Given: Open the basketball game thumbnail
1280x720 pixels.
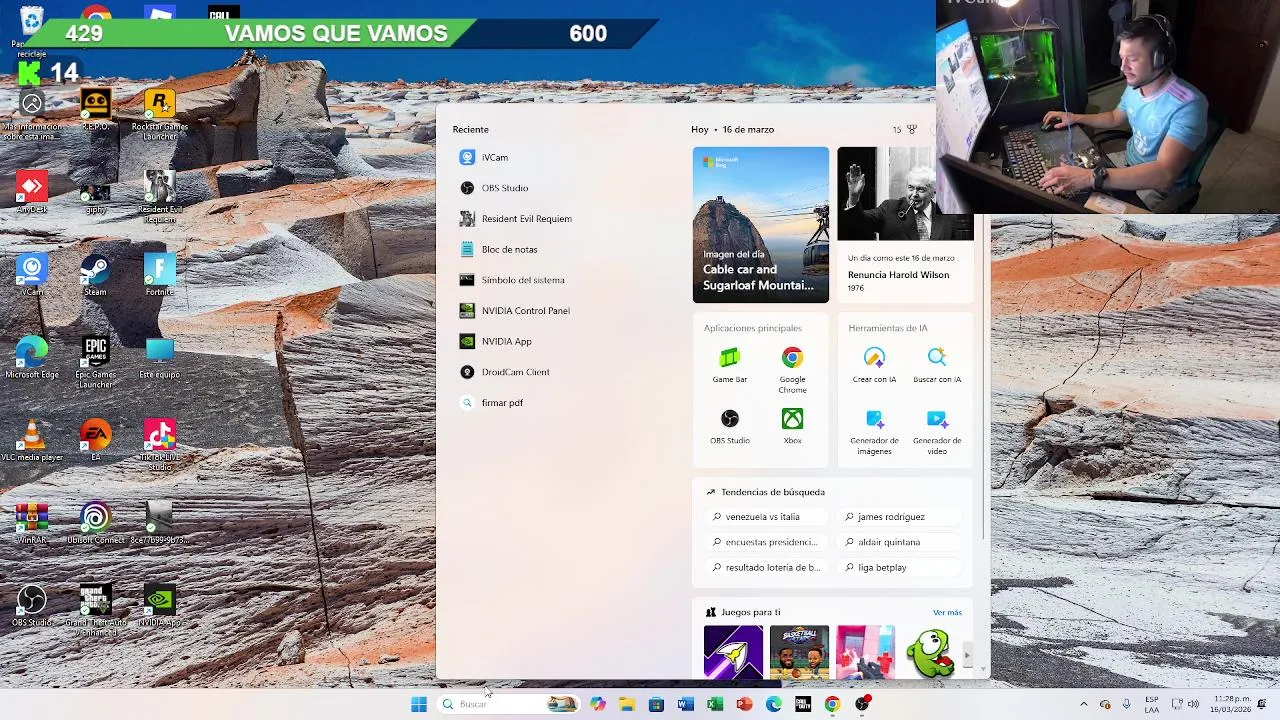Looking at the screenshot, I should pyautogui.click(x=799, y=652).
